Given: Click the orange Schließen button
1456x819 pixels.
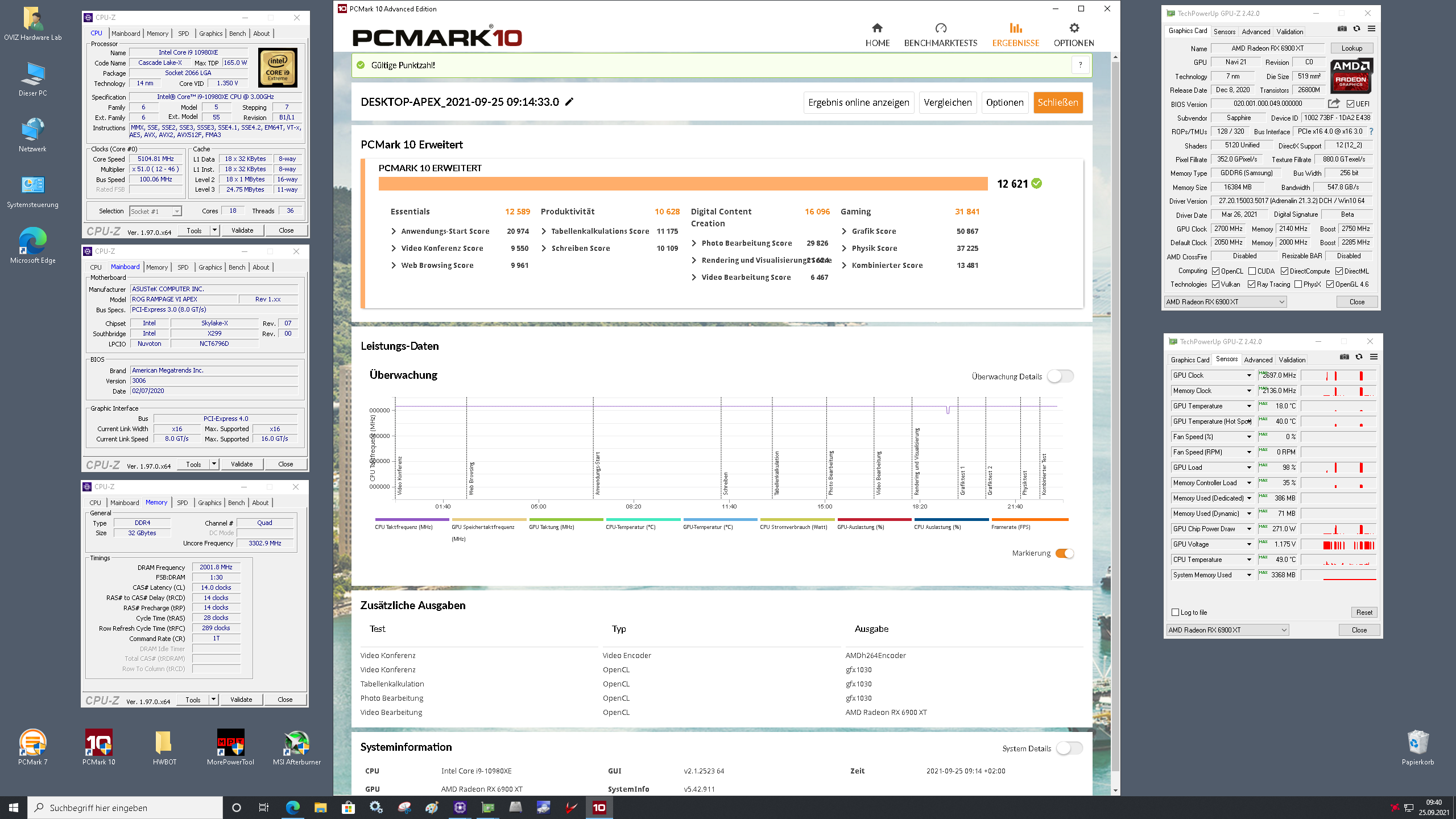Looking at the screenshot, I should click(x=1058, y=102).
